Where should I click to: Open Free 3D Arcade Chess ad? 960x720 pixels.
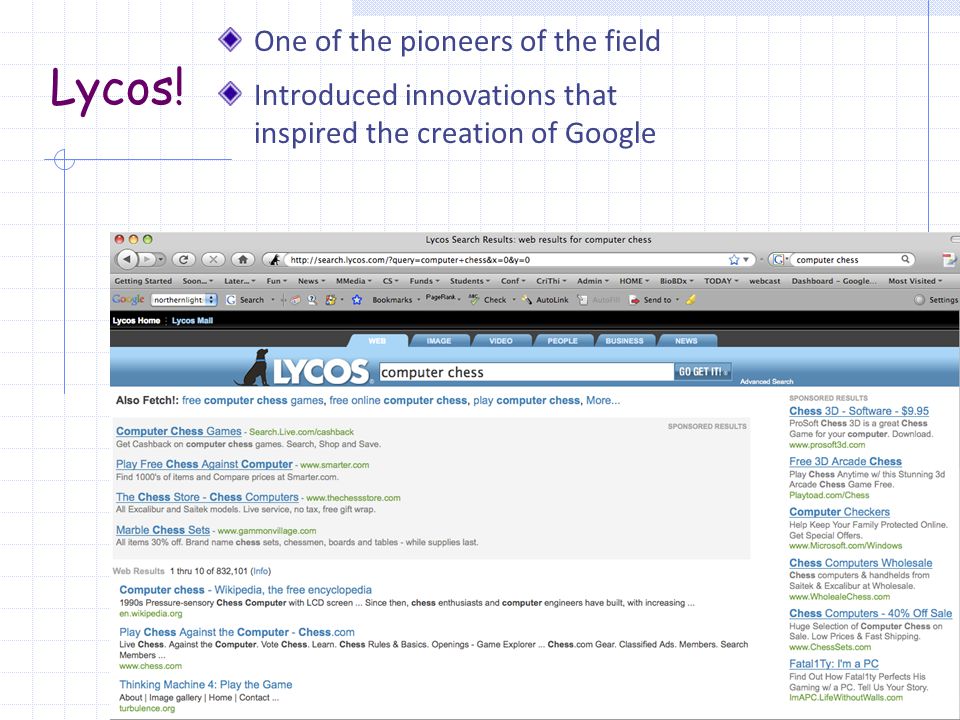[x=846, y=461]
